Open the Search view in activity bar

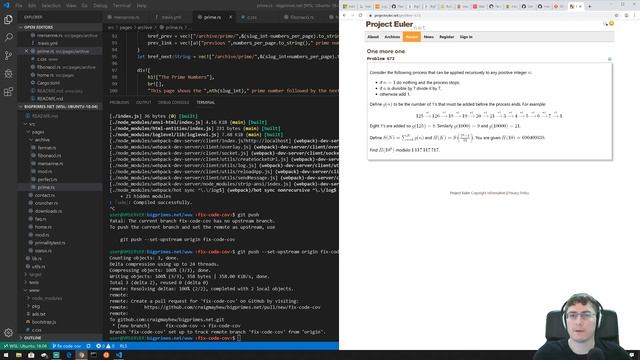tap(8, 38)
